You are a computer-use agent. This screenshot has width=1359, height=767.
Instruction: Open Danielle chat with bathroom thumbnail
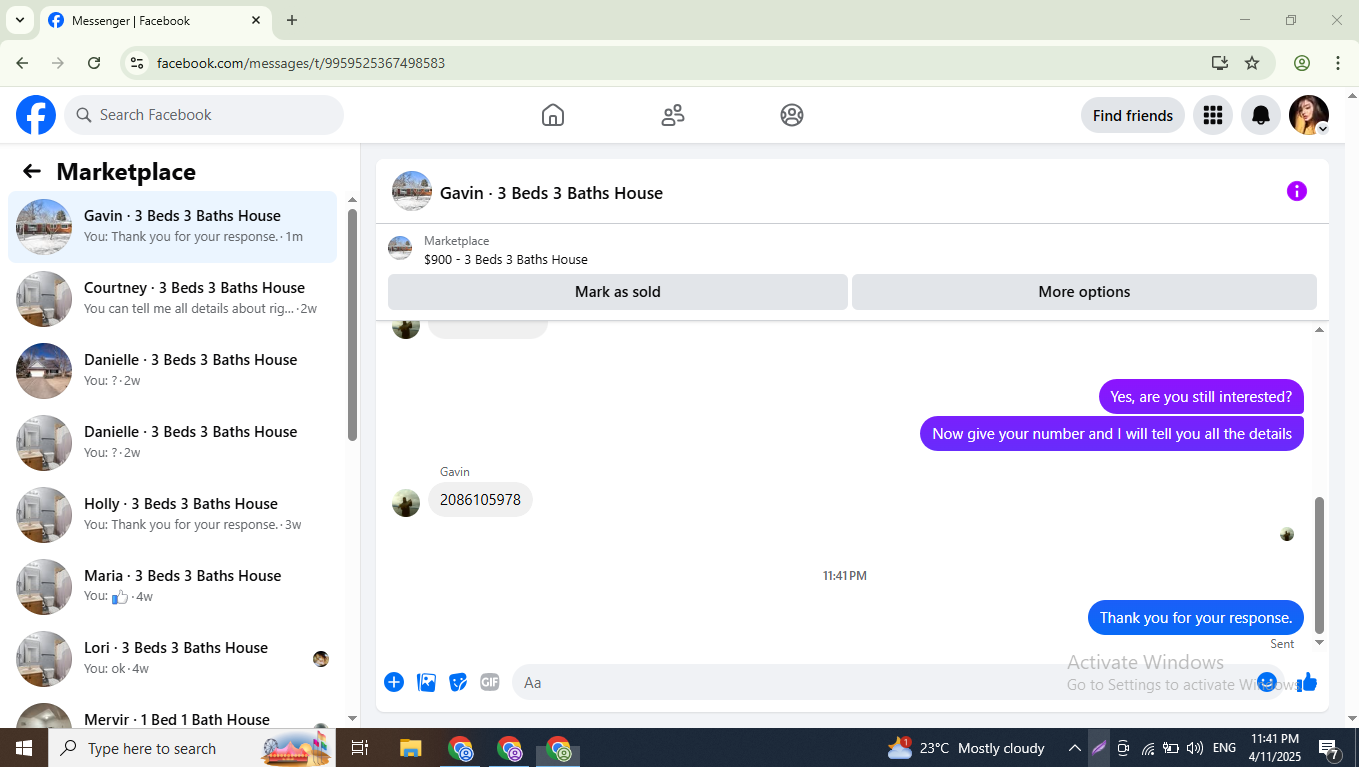click(x=173, y=443)
